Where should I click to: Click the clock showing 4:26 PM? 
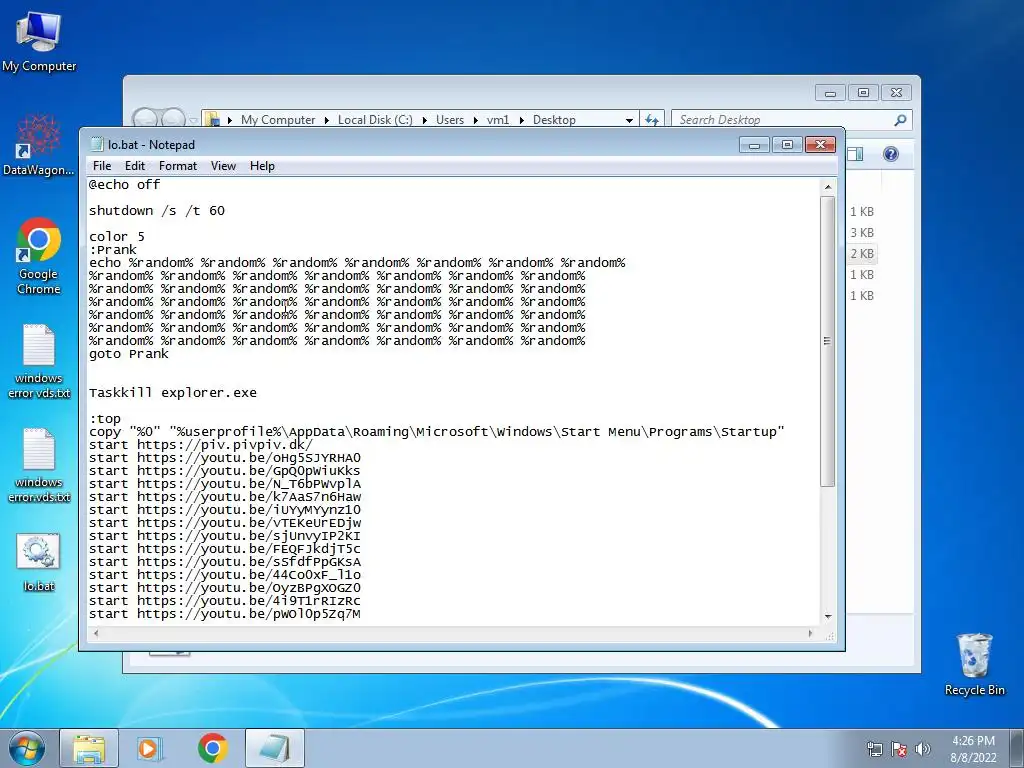[x=973, y=741]
